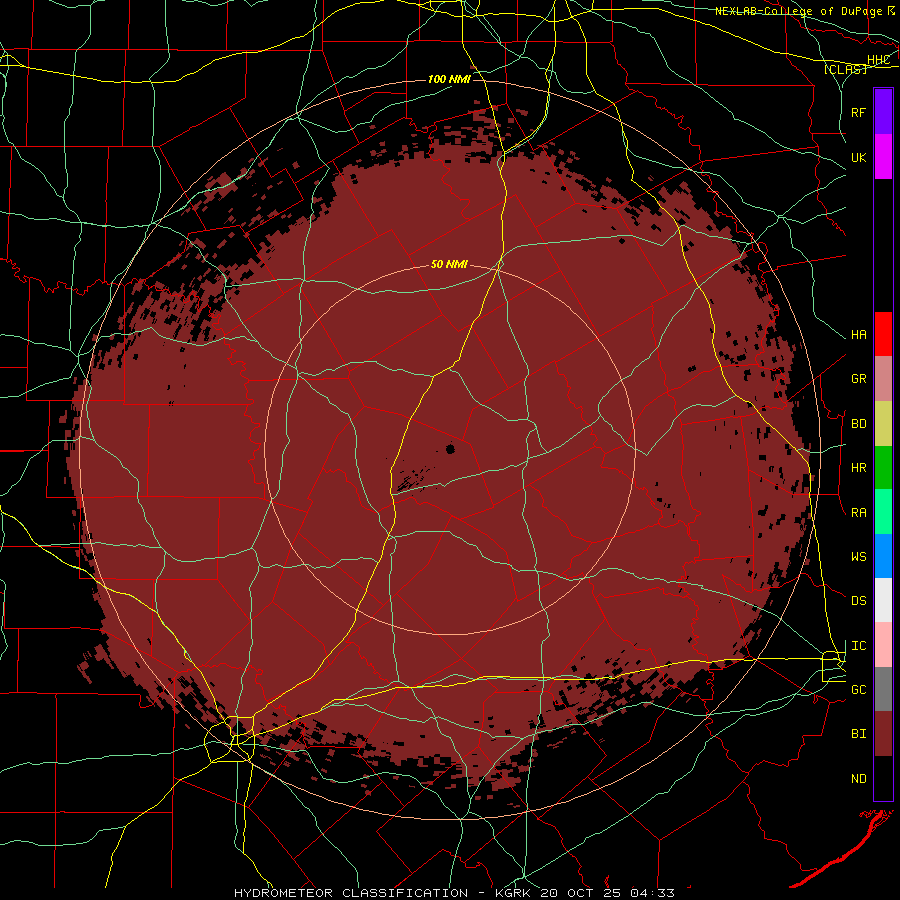Click the "HYDROMETEOR CLASSIFICATION" title text
Screen dimensions: 900x900
click(x=351, y=893)
